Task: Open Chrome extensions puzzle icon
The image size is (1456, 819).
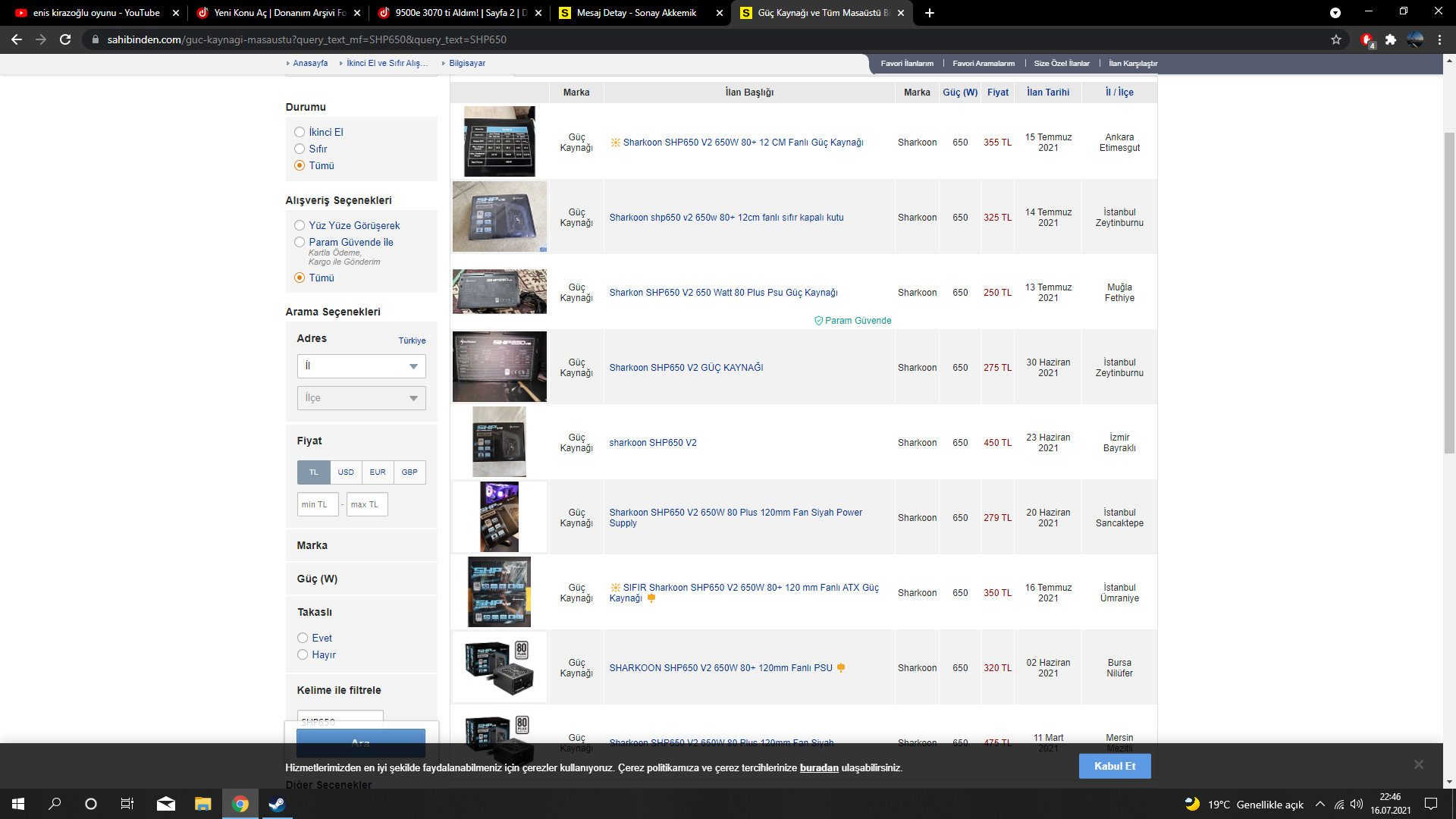Action: click(1391, 39)
